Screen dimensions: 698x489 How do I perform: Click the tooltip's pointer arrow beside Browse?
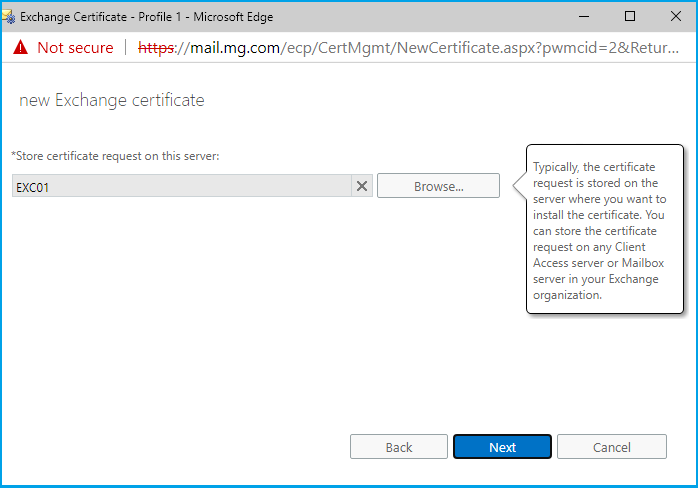click(x=519, y=185)
